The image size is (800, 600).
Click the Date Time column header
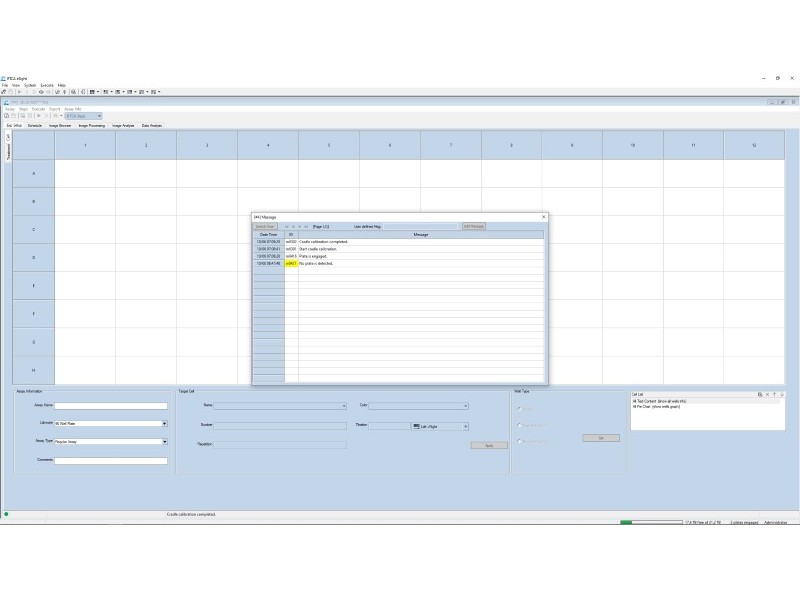(x=269, y=235)
